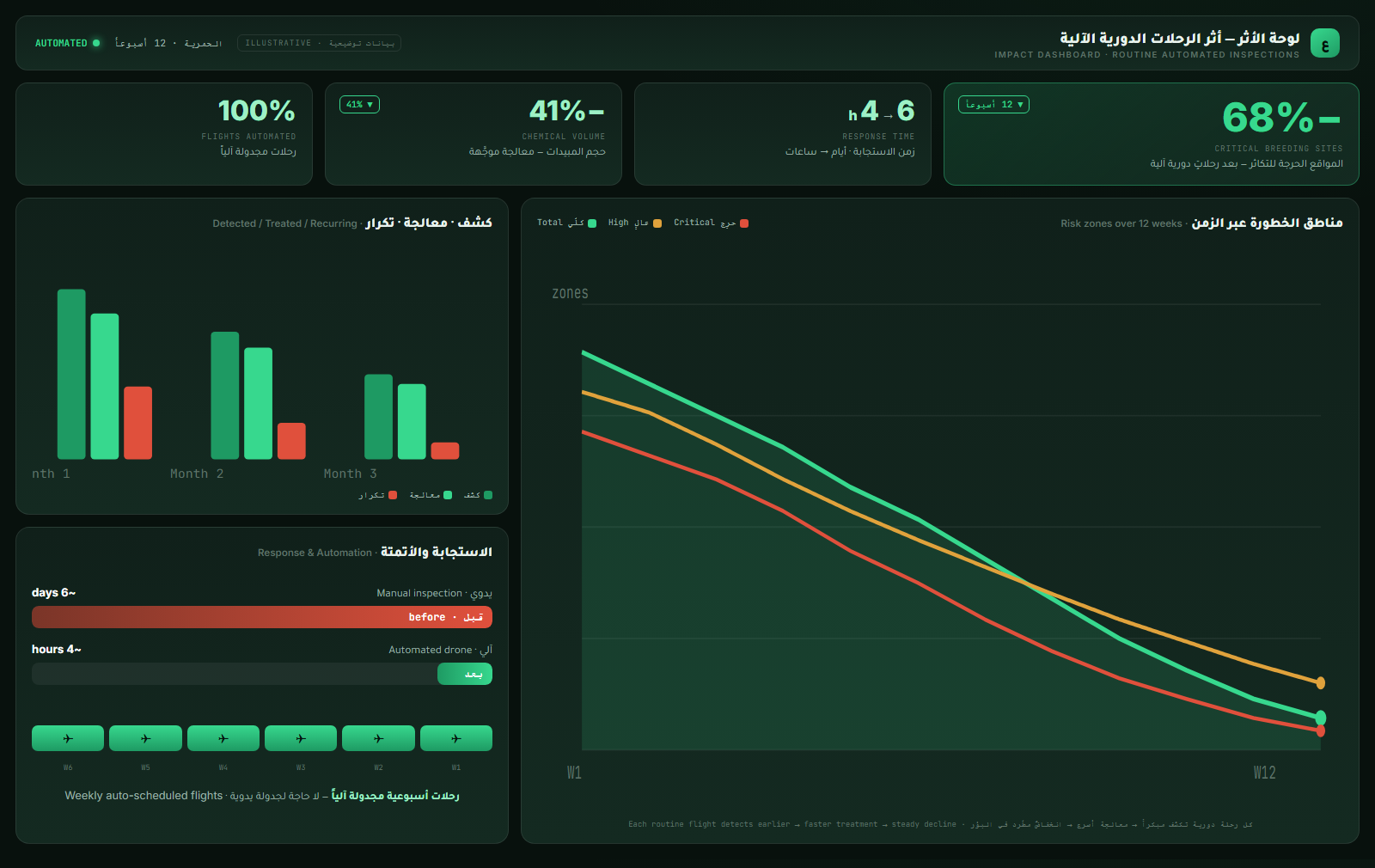Click the 'Month 2' bar chart label

[x=197, y=474]
